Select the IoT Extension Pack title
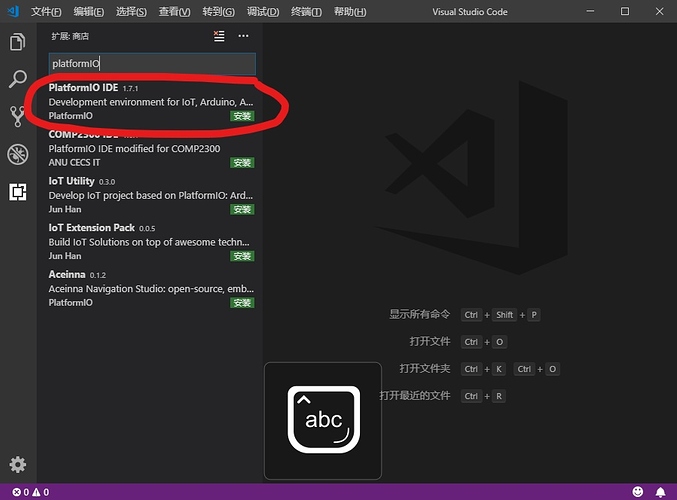This screenshot has height=500, width=677. (x=92, y=228)
